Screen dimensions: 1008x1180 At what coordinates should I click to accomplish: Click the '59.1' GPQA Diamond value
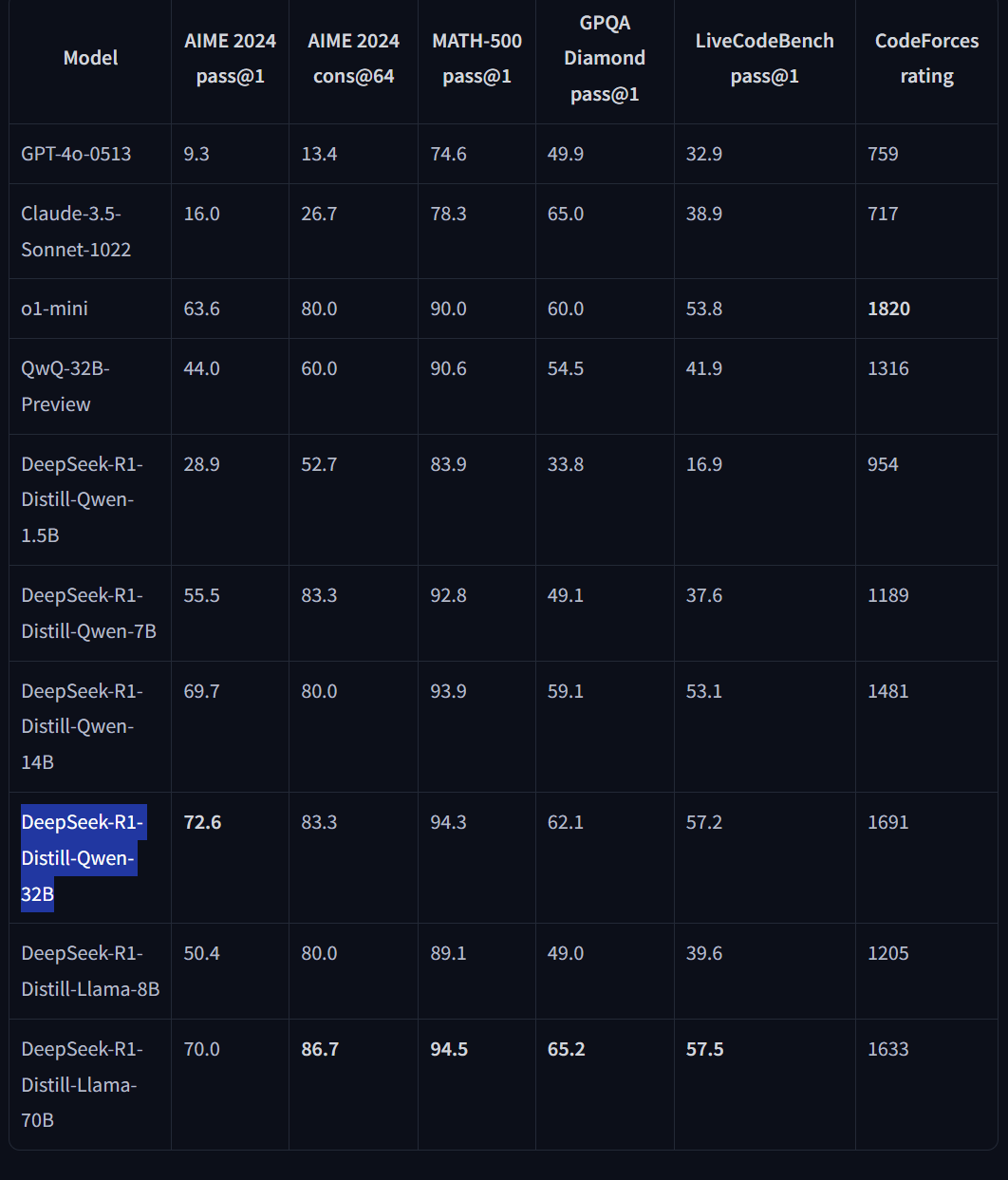tap(566, 691)
